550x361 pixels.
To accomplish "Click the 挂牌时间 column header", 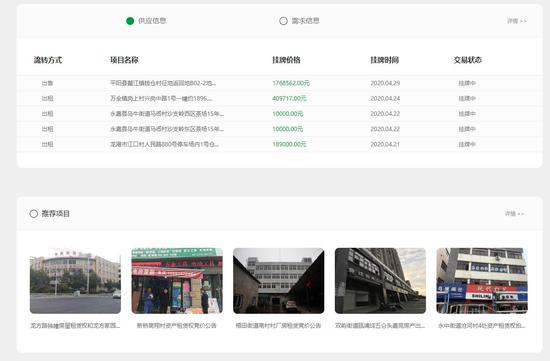I will 384,60.
